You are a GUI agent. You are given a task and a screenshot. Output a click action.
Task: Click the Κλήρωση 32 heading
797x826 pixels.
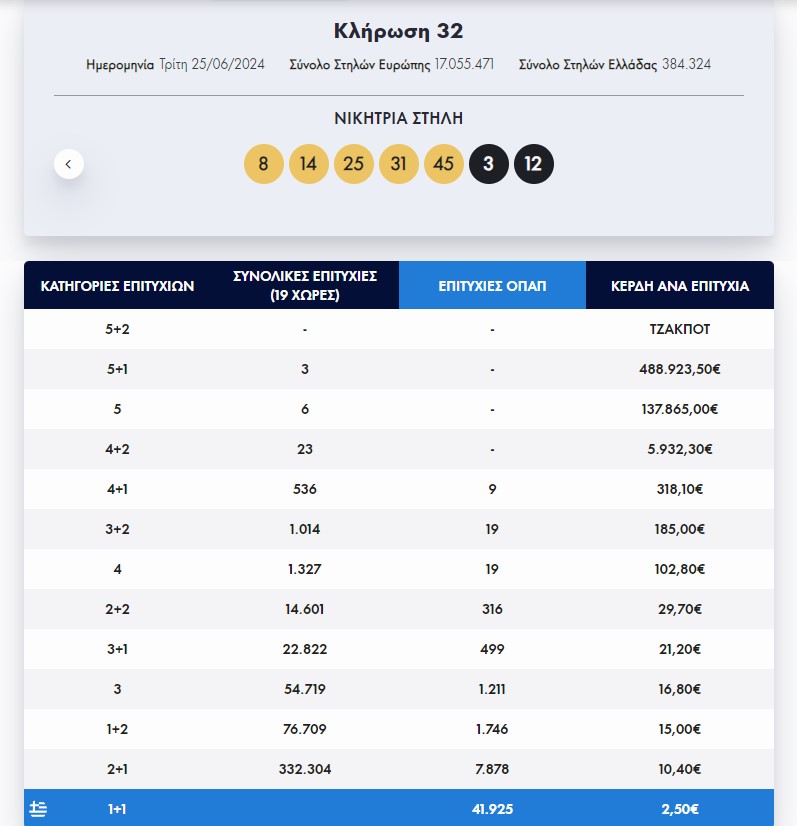pos(398,30)
